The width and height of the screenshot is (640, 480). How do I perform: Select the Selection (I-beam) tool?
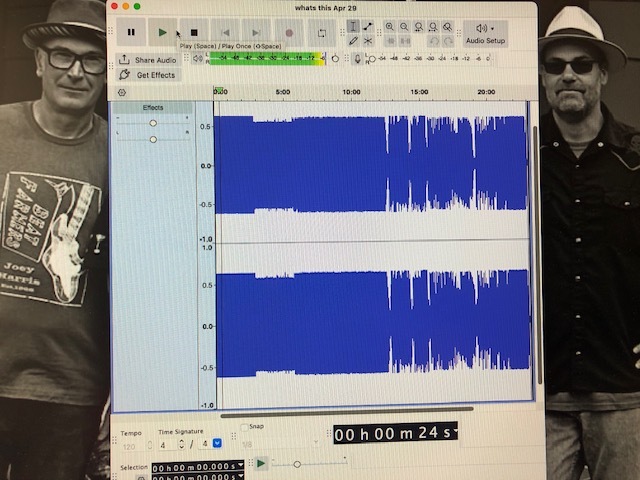coord(353,27)
